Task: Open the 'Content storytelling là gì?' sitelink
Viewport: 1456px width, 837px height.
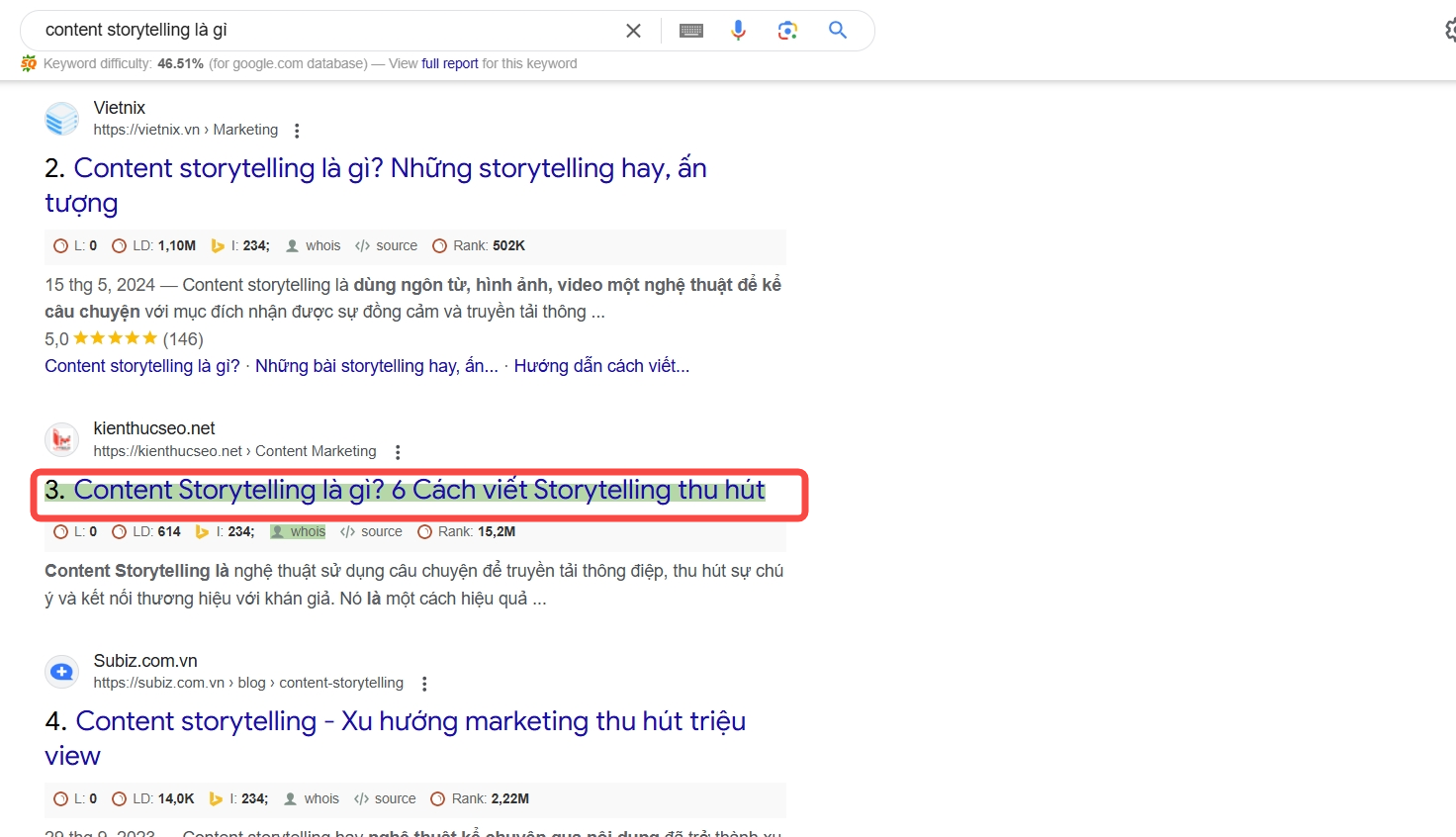Action: (x=142, y=366)
